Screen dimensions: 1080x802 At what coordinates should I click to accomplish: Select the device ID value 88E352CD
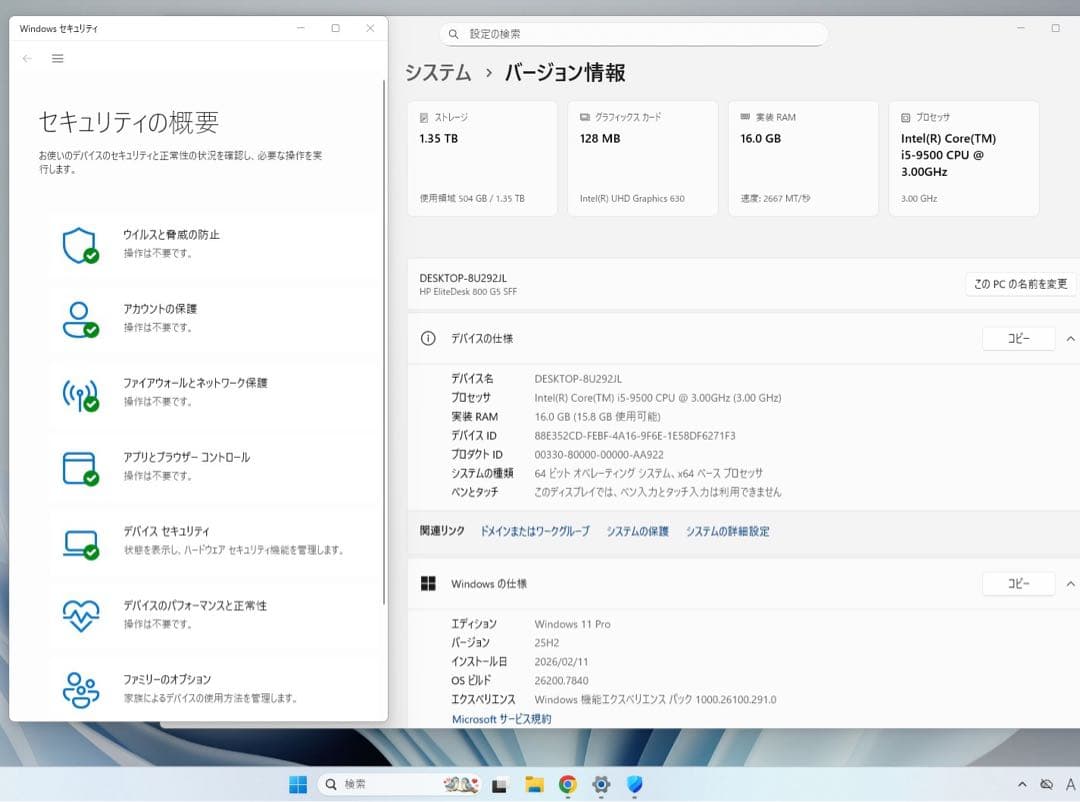pyautogui.click(x=634, y=435)
